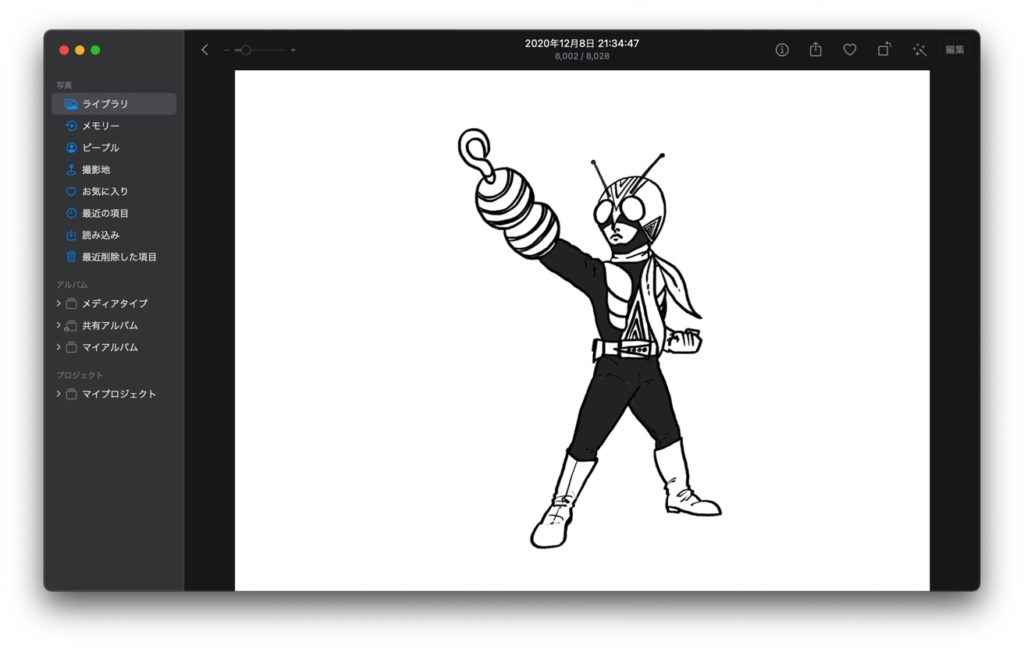
Task: Open 撮影地 places in the sidebar
Action: tap(114, 169)
